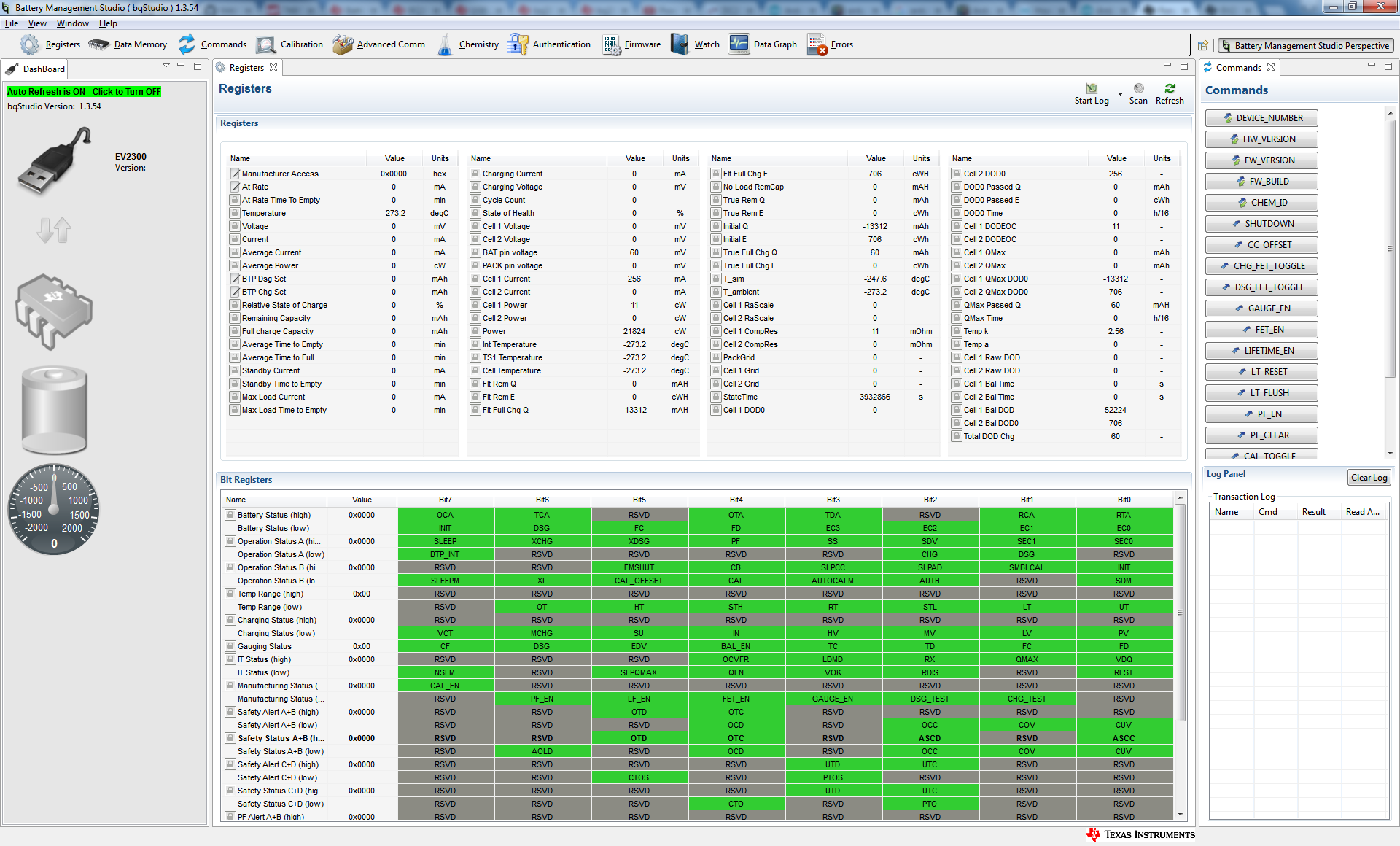Minimize the Registers view panel
This screenshot has height=846, width=1400.
[x=1167, y=66]
